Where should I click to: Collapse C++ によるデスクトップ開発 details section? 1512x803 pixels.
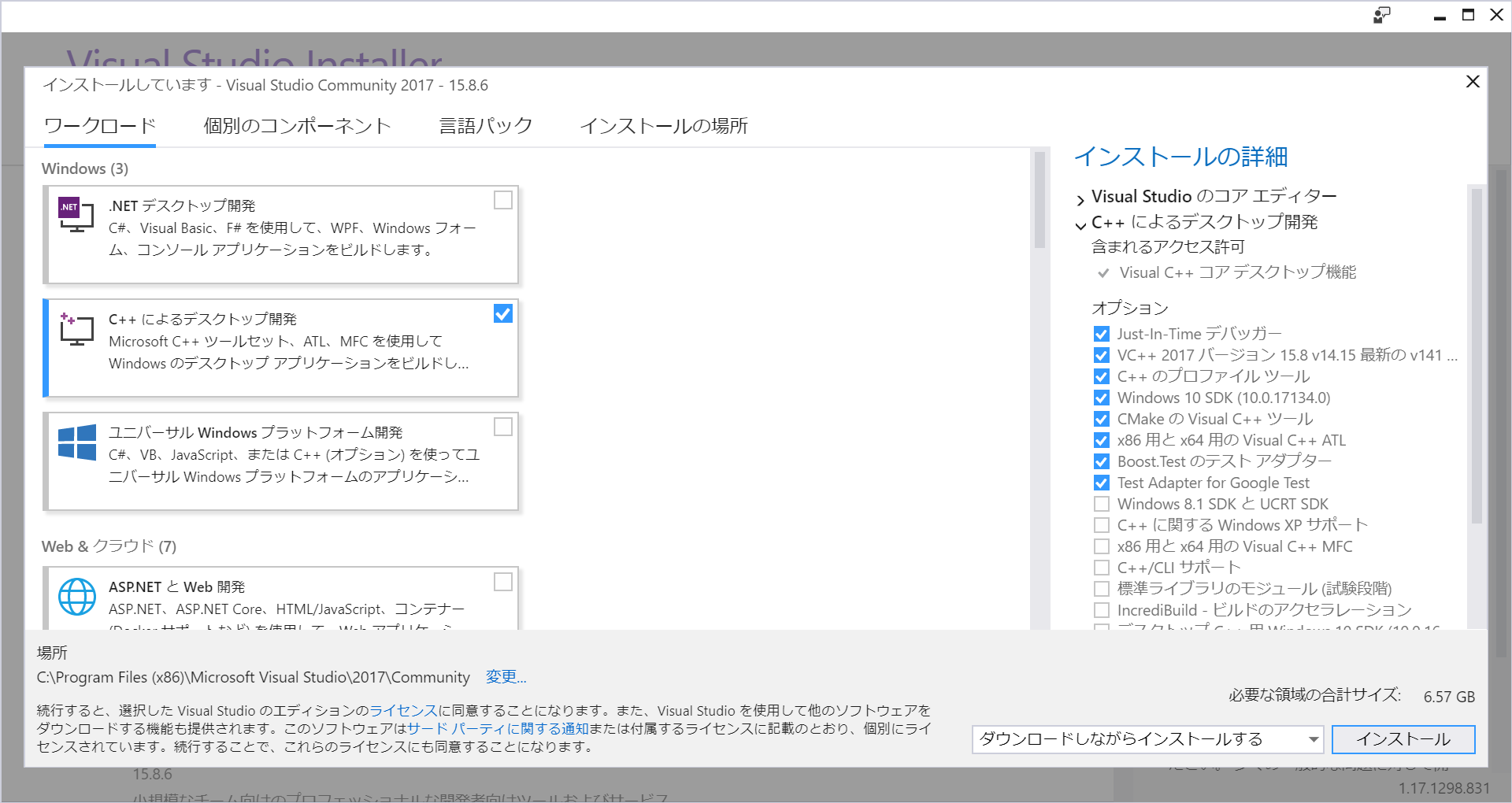point(1080,226)
